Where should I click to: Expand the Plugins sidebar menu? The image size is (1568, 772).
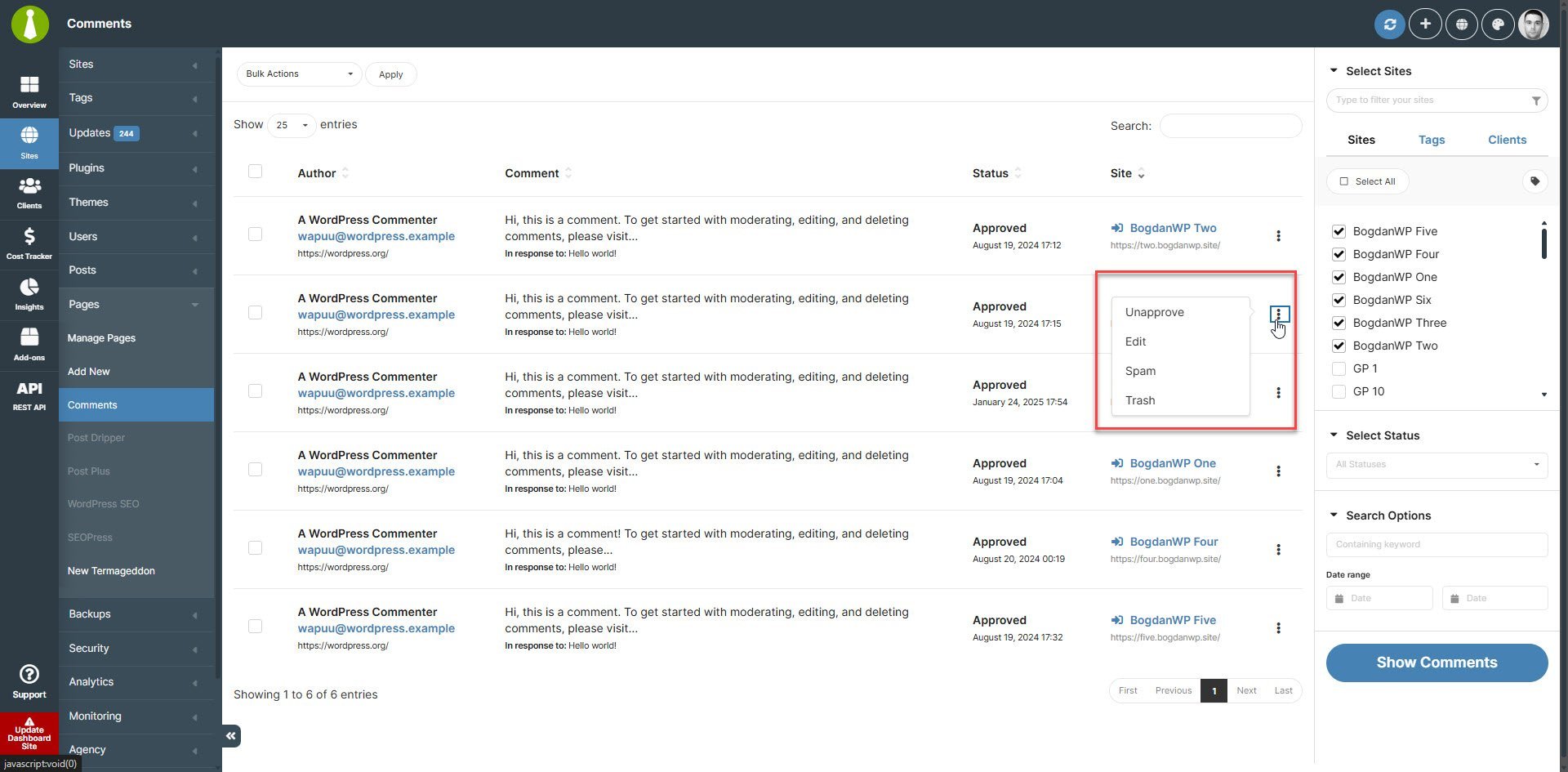coord(136,167)
